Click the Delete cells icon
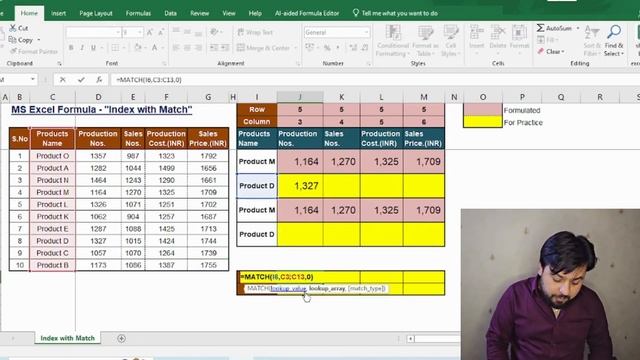The image size is (640, 360). (x=498, y=32)
